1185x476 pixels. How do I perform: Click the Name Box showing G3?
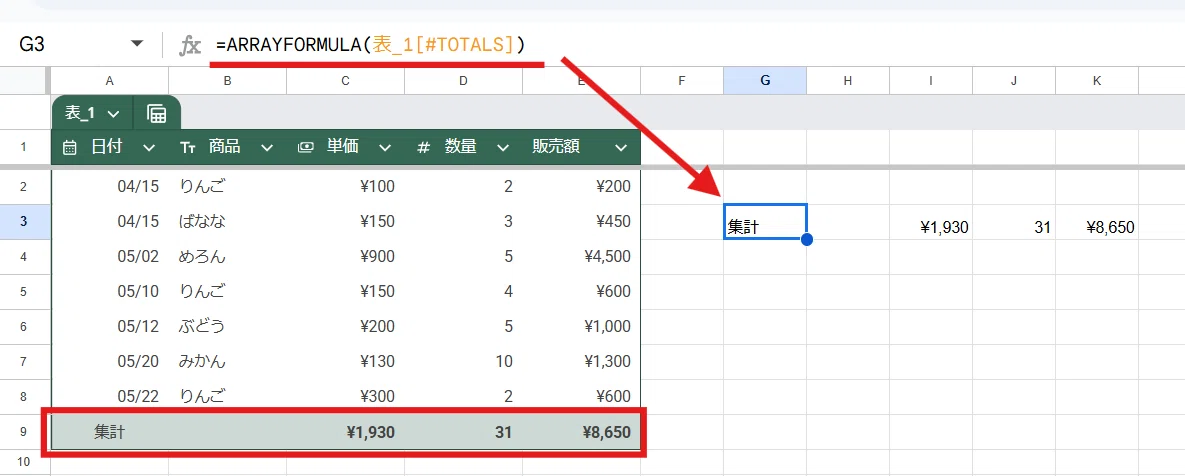click(32, 45)
